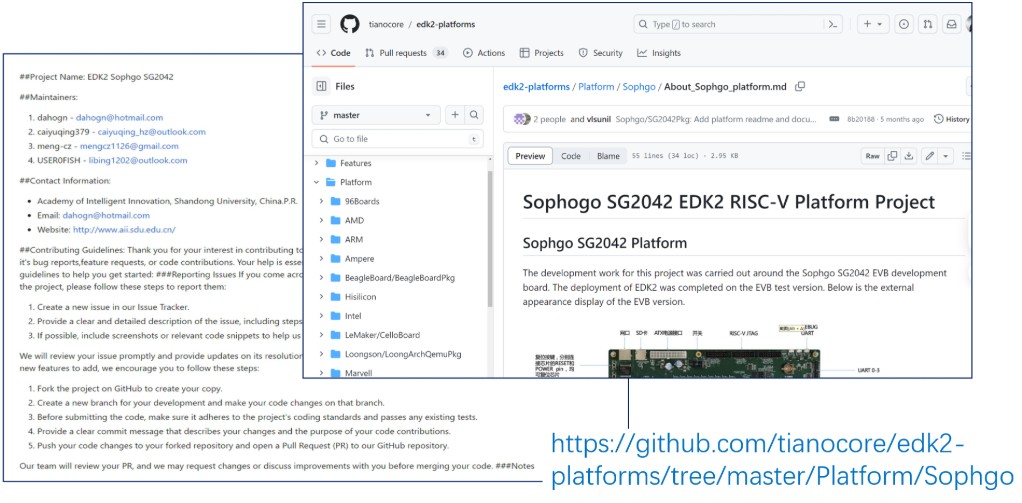Switch to the Preview view
The width and height of the screenshot is (1022, 503).
(531, 156)
